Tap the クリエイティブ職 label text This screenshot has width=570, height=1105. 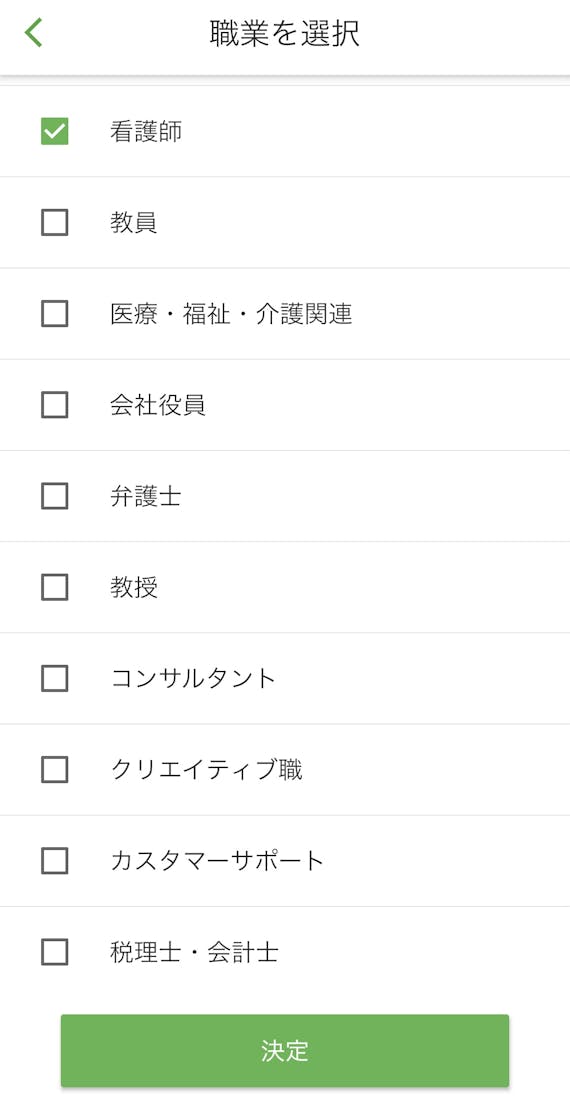point(206,770)
